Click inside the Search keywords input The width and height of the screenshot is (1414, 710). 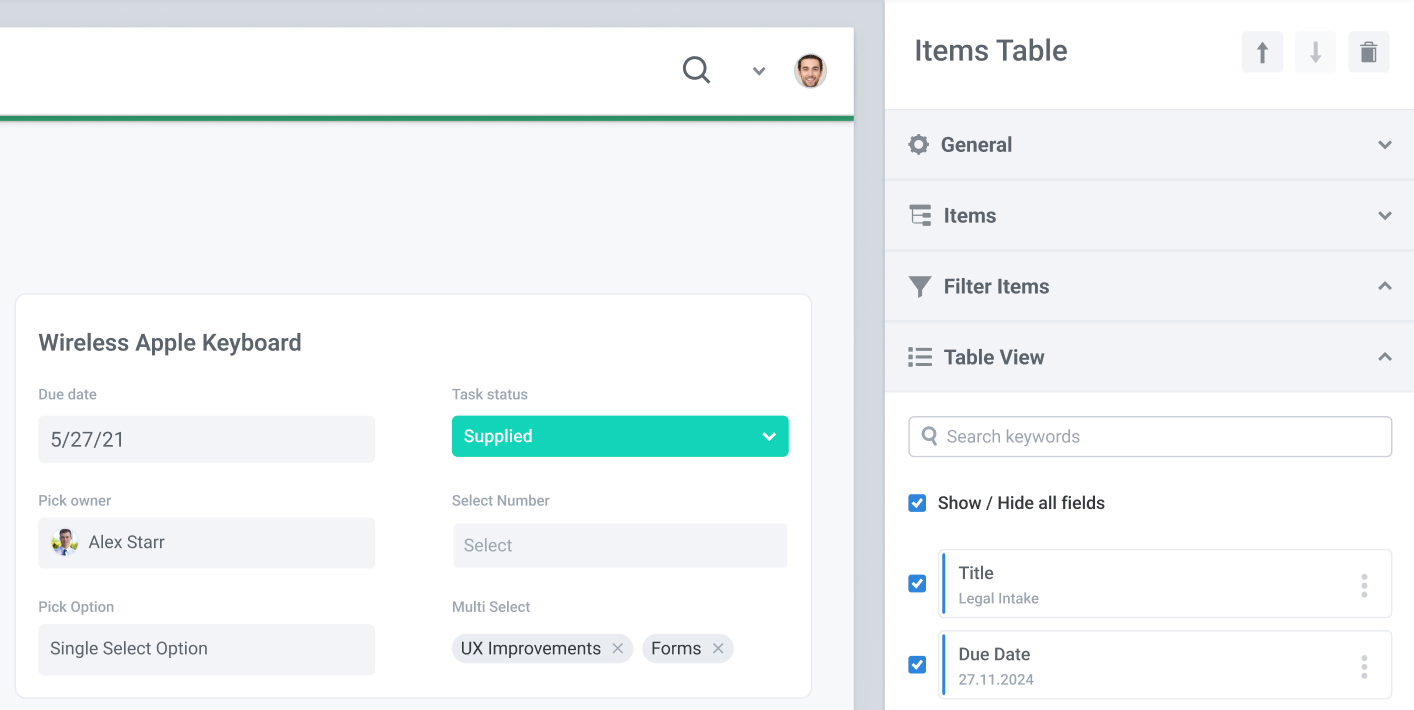pos(1100,436)
